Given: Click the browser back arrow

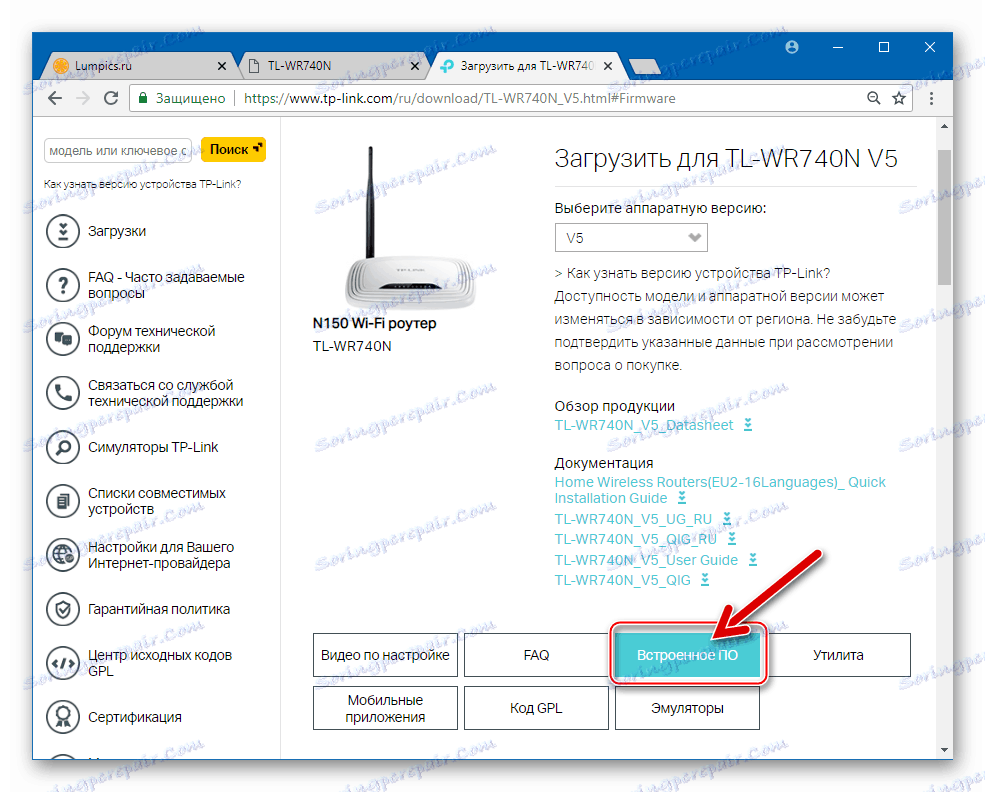Looking at the screenshot, I should (55, 98).
